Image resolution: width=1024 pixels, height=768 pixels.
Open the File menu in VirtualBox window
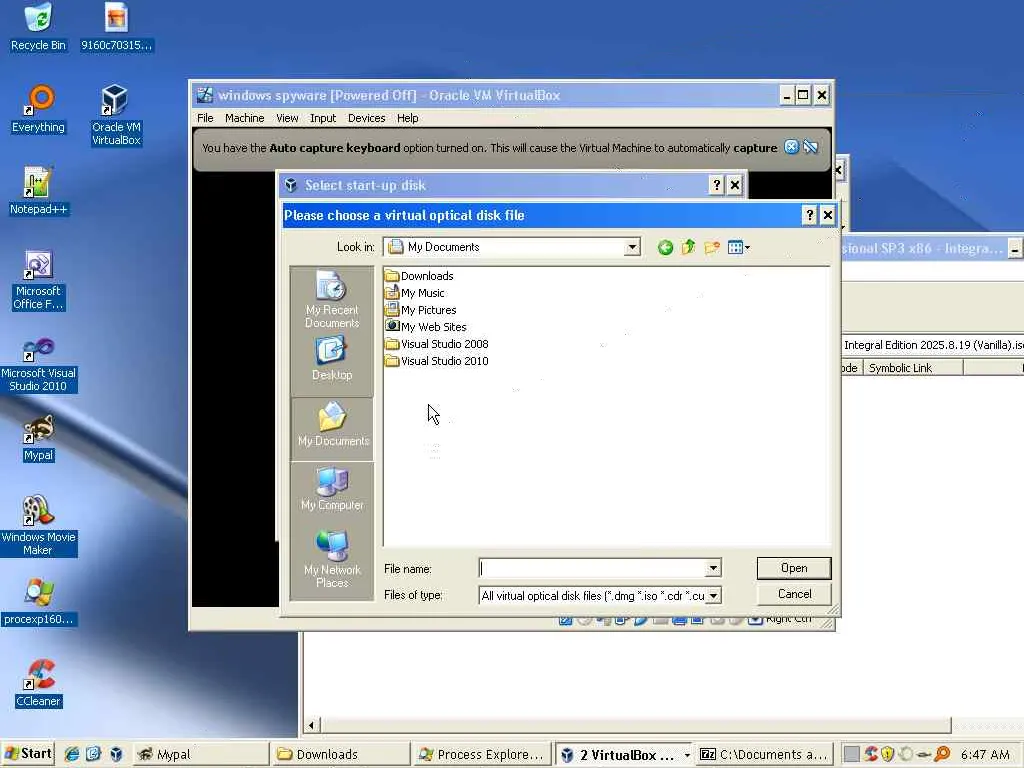click(x=205, y=118)
